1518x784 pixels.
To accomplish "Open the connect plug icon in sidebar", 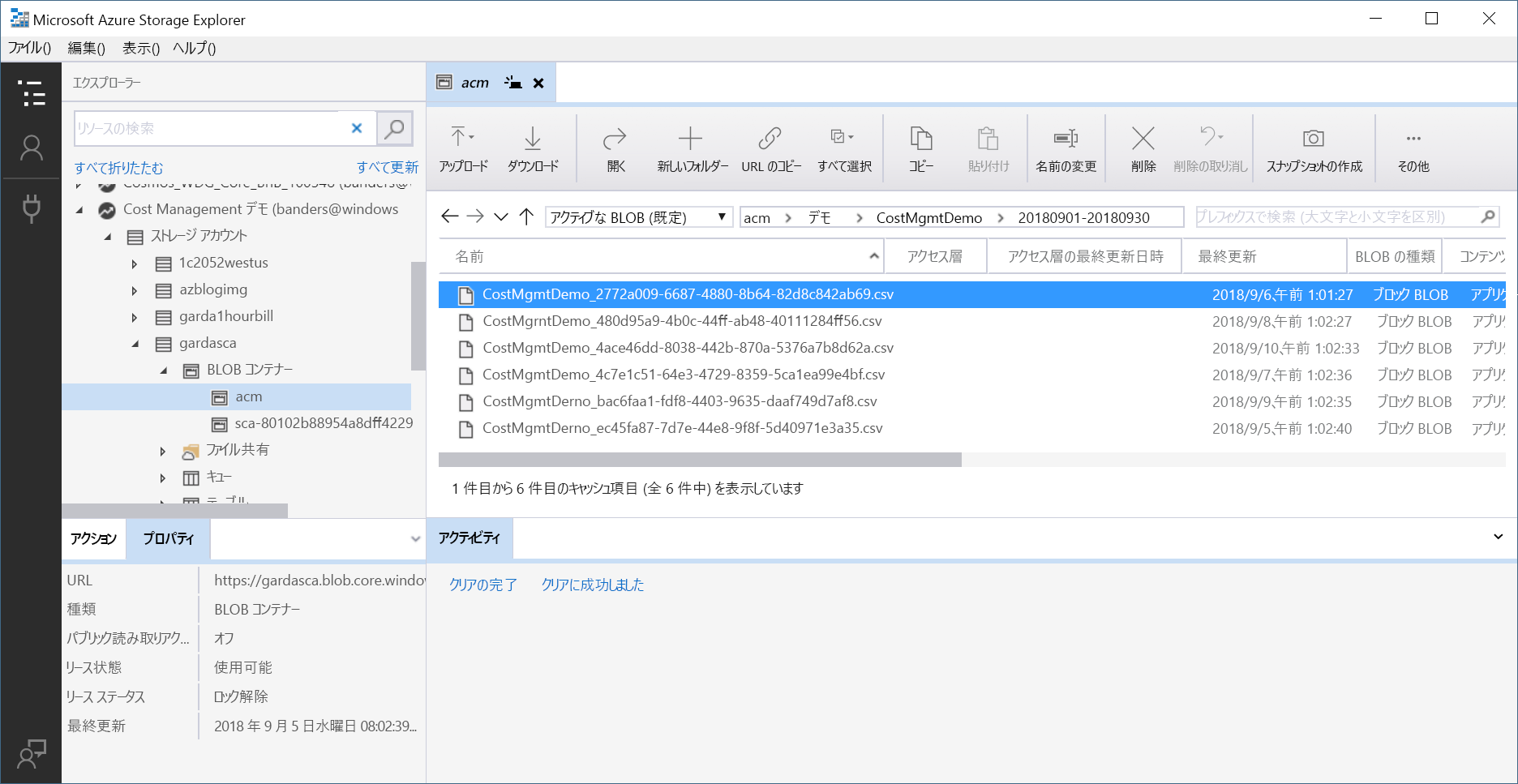I will (x=32, y=208).
